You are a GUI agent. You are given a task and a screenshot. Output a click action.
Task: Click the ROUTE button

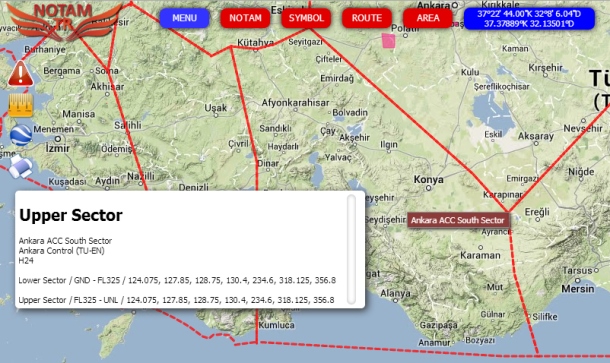pyautogui.click(x=367, y=18)
